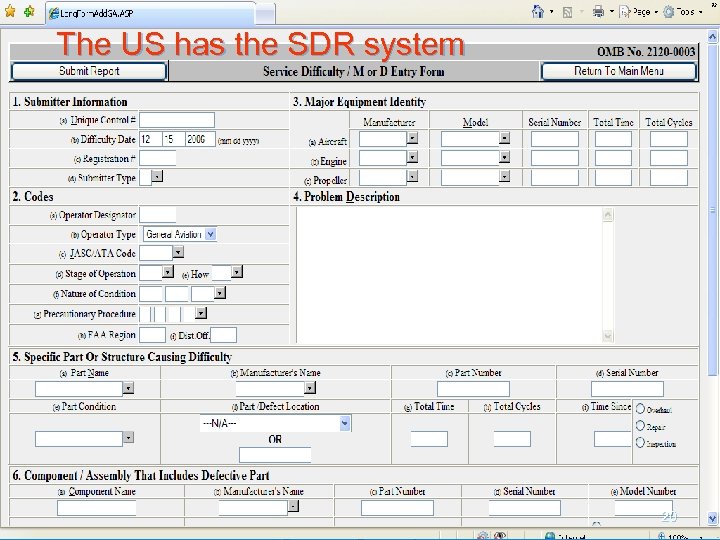Screen dimensions: 720x540
Task: Select the Repair radio button
Action: (640, 426)
